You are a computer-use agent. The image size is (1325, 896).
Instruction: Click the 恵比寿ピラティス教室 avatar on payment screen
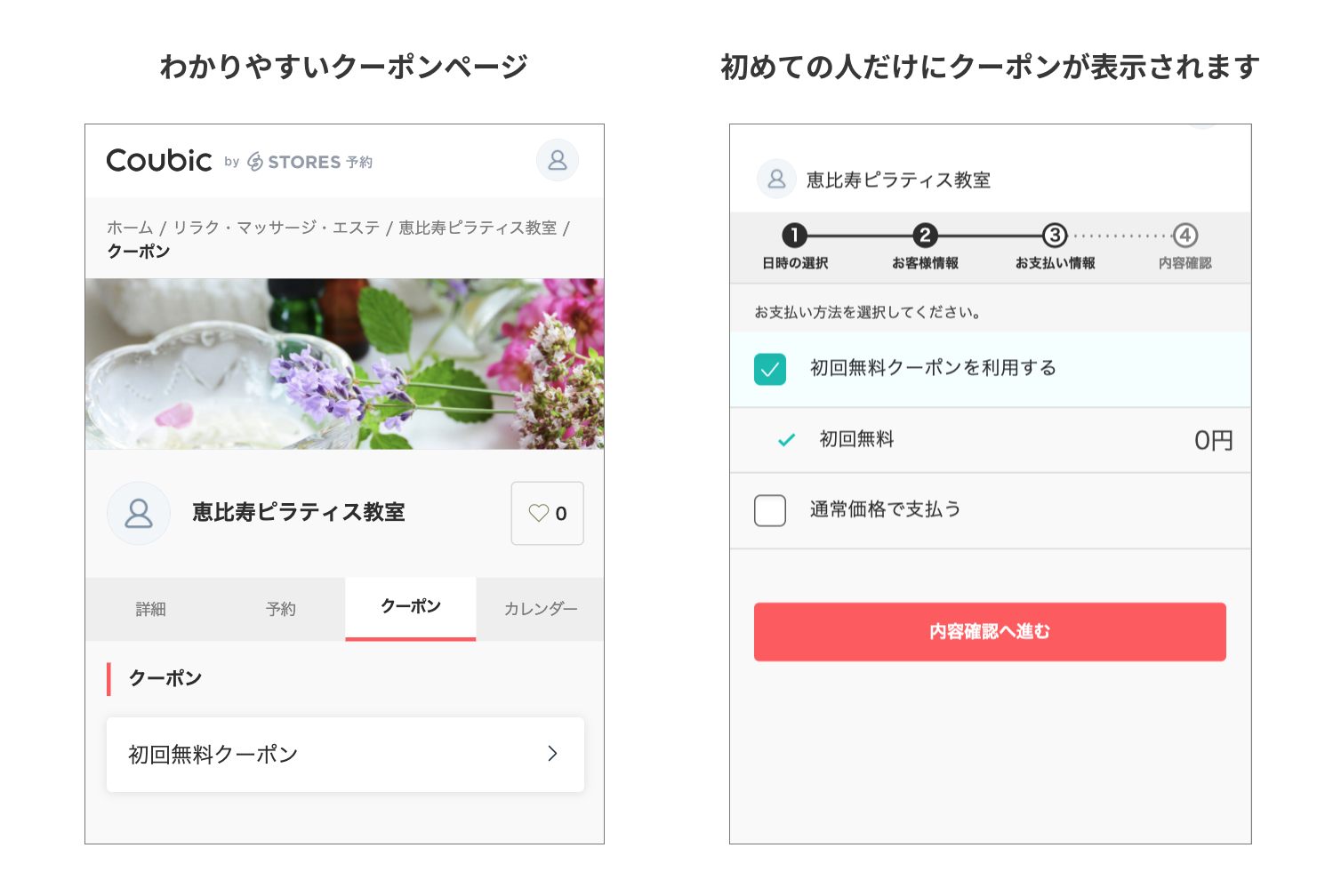pyautogui.click(x=775, y=179)
